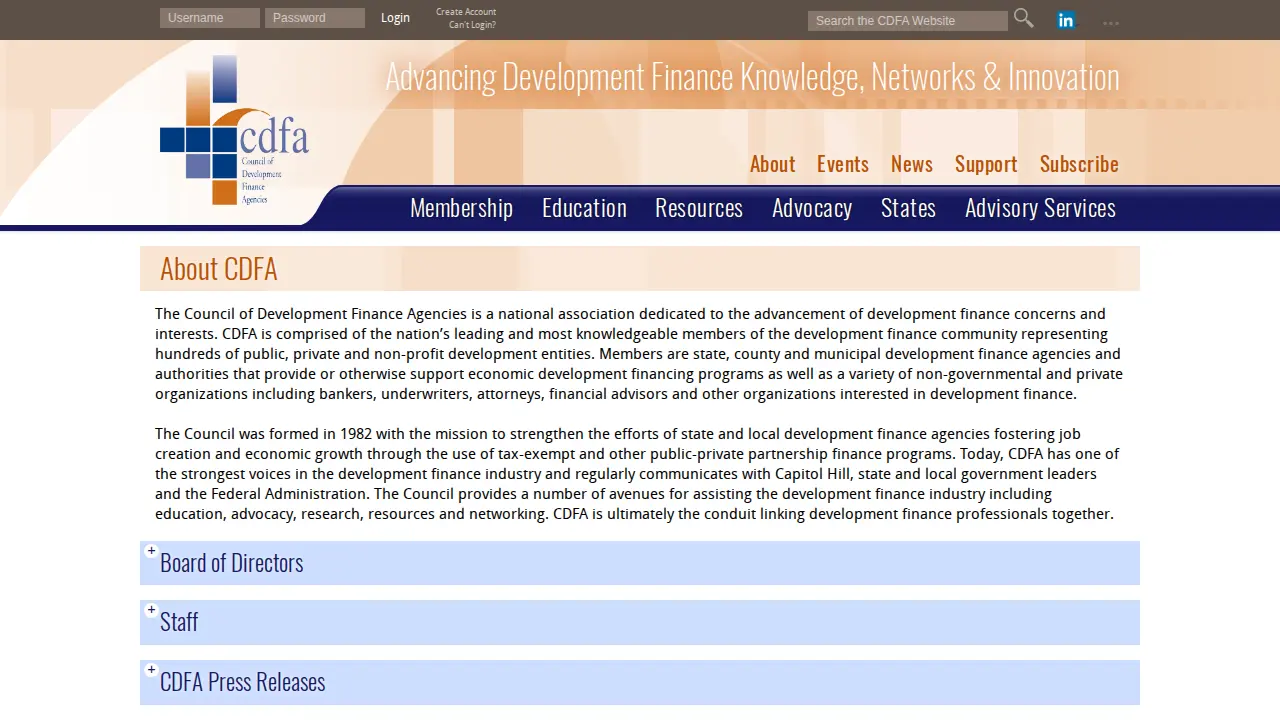The image size is (1280, 720).
Task: Click the Create Account link
Action: (x=466, y=12)
